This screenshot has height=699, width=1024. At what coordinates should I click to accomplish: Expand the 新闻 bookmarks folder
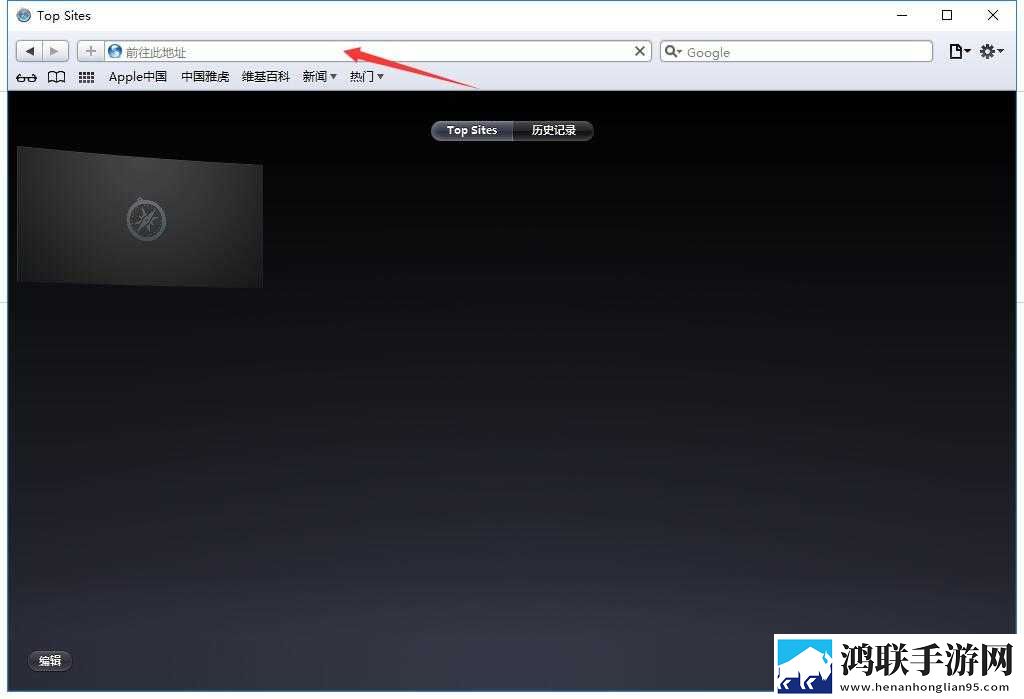coord(319,76)
